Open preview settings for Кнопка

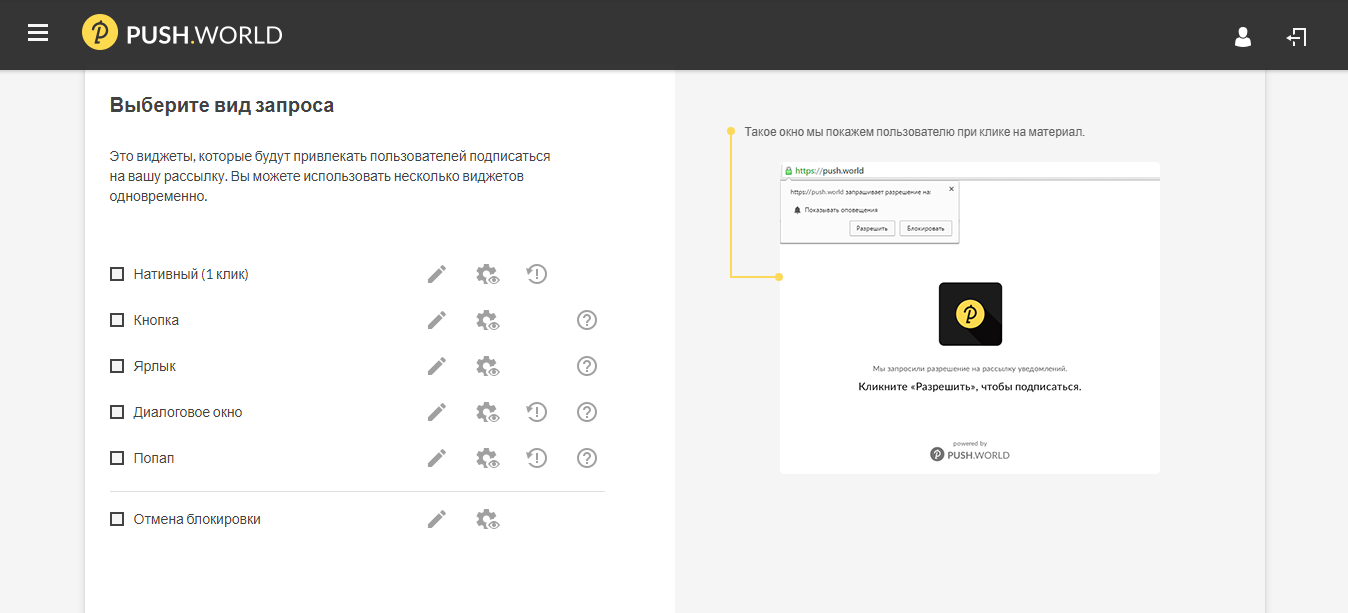point(488,321)
